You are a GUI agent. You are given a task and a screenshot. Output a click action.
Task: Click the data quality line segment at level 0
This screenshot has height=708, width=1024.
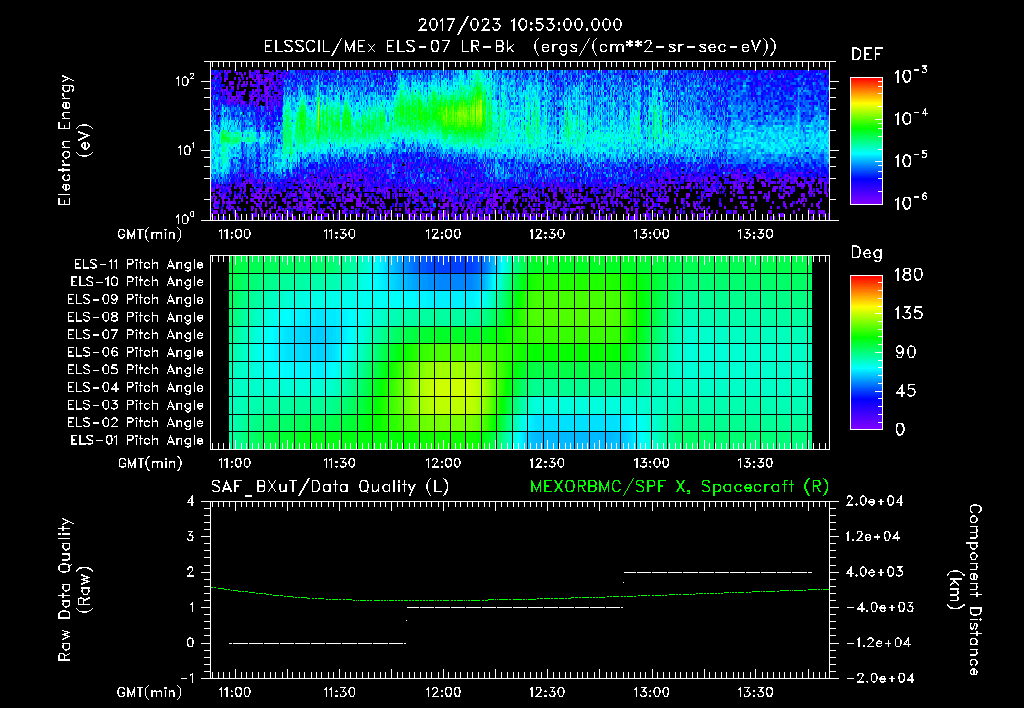(x=317, y=643)
